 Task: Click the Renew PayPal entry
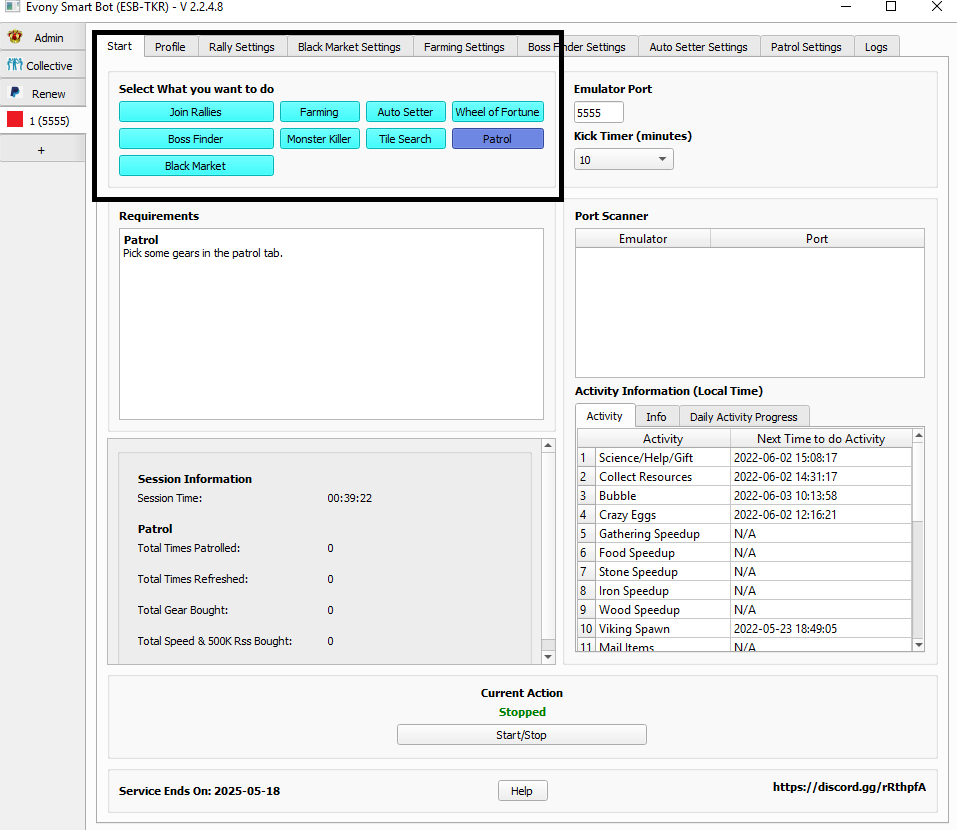tap(42, 93)
